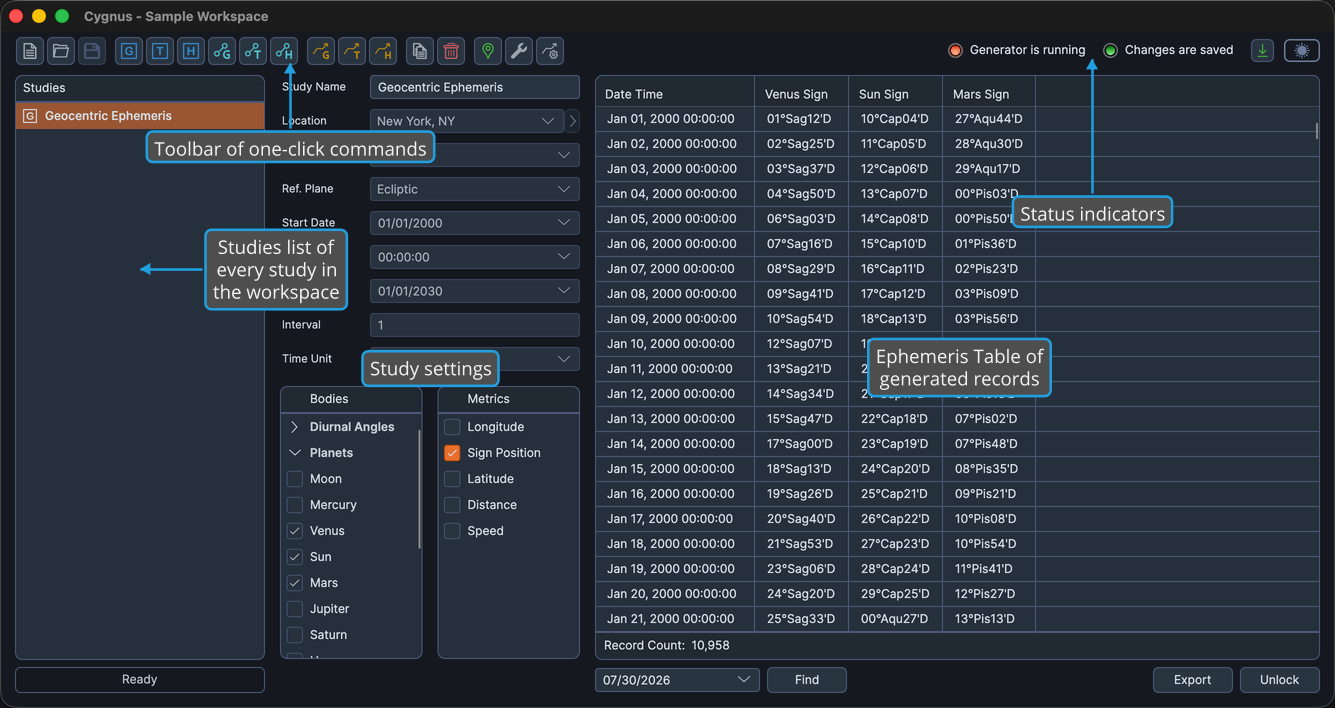Check the Latitude metric
This screenshot has width=1335, height=708.
(452, 479)
